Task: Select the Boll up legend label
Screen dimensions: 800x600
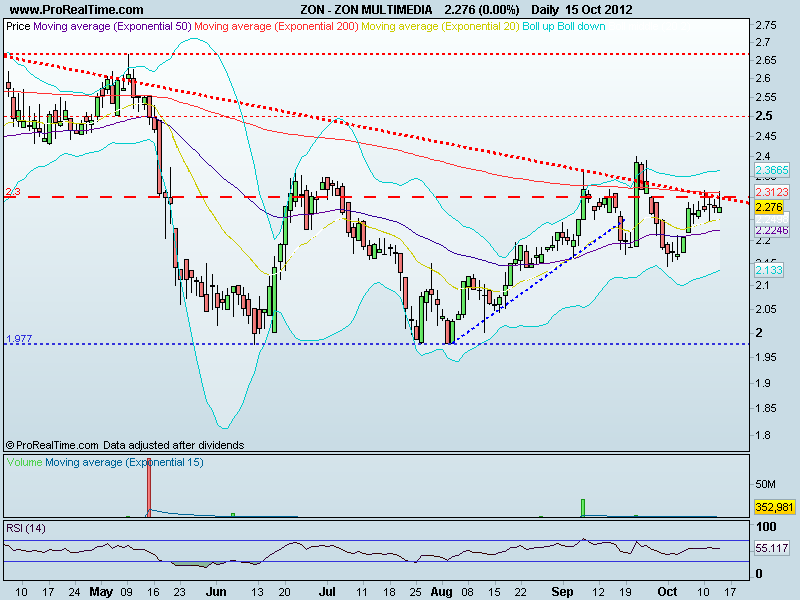Action: pos(538,26)
